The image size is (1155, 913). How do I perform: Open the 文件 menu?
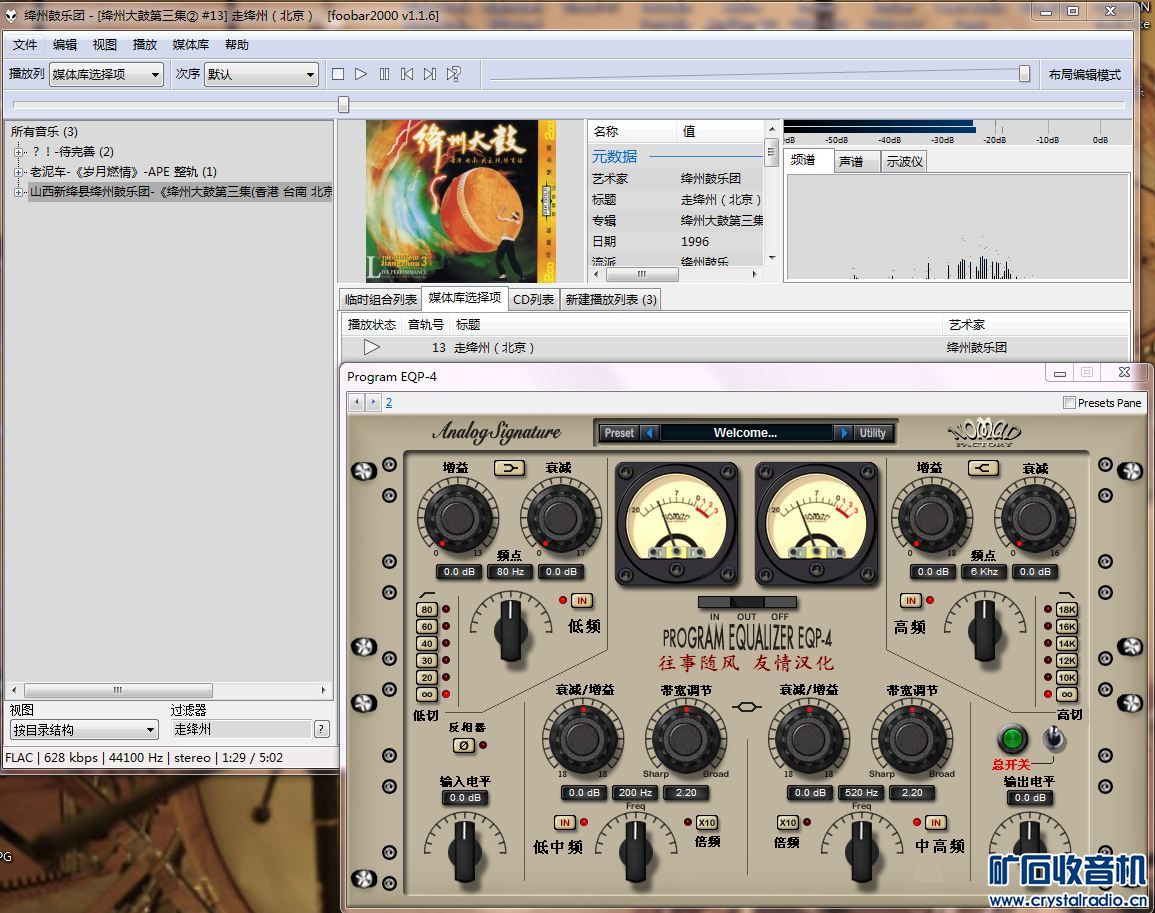pos(24,45)
